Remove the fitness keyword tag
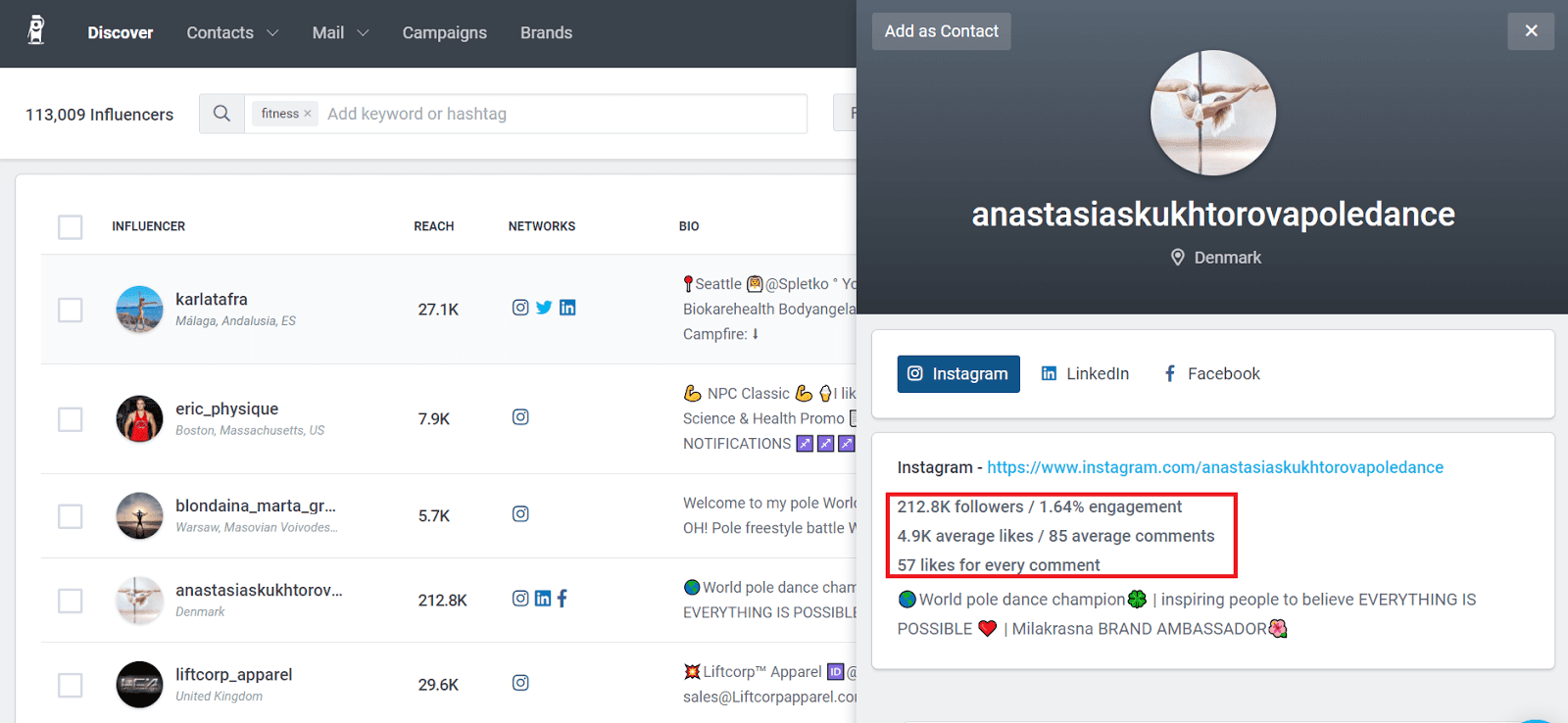Viewport: 1568px width, 723px height. [x=308, y=114]
